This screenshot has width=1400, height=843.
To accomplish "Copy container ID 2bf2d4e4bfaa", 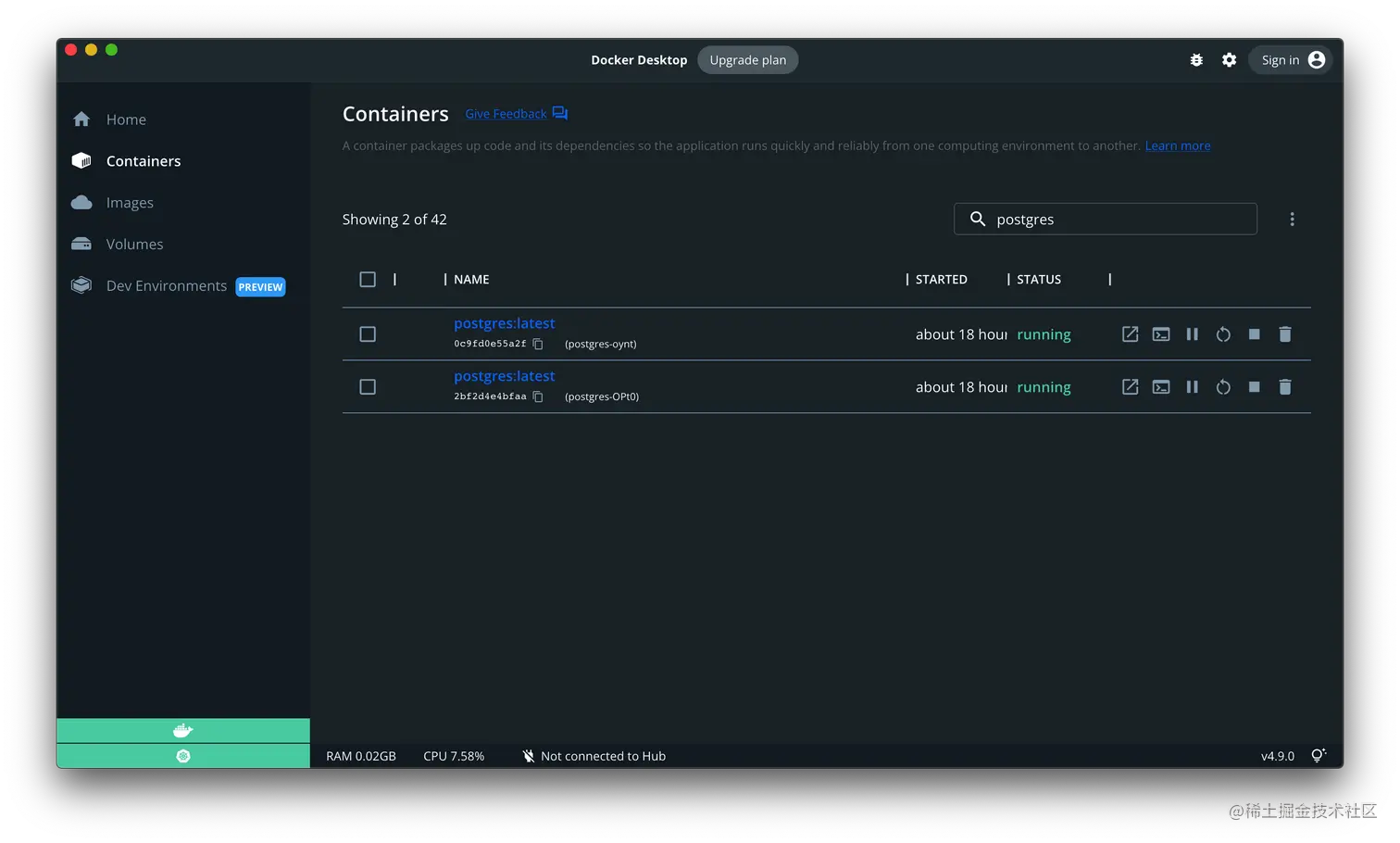I will tap(538, 397).
